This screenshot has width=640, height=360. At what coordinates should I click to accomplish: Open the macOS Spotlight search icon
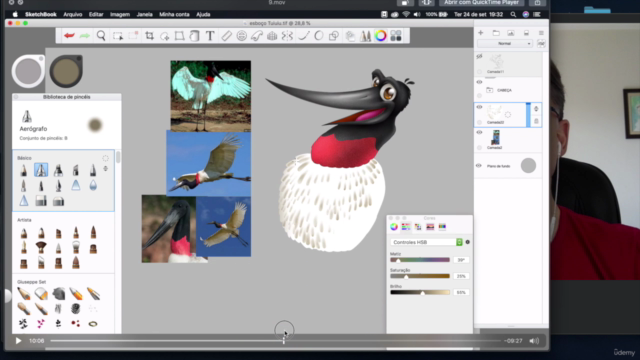[x=513, y=14]
